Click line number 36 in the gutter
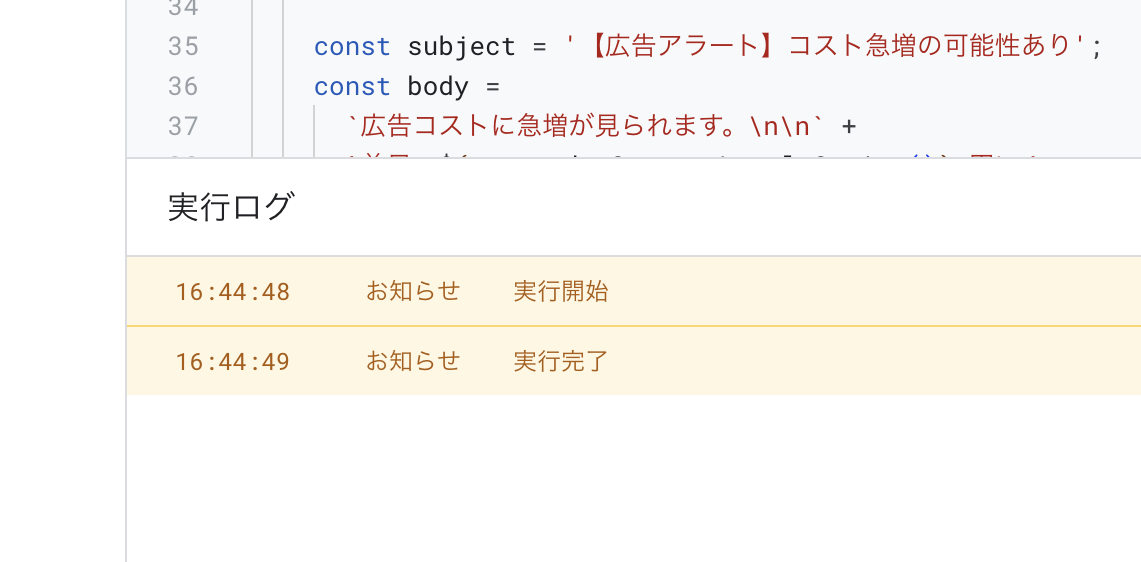The image size is (1141, 562). 183,87
